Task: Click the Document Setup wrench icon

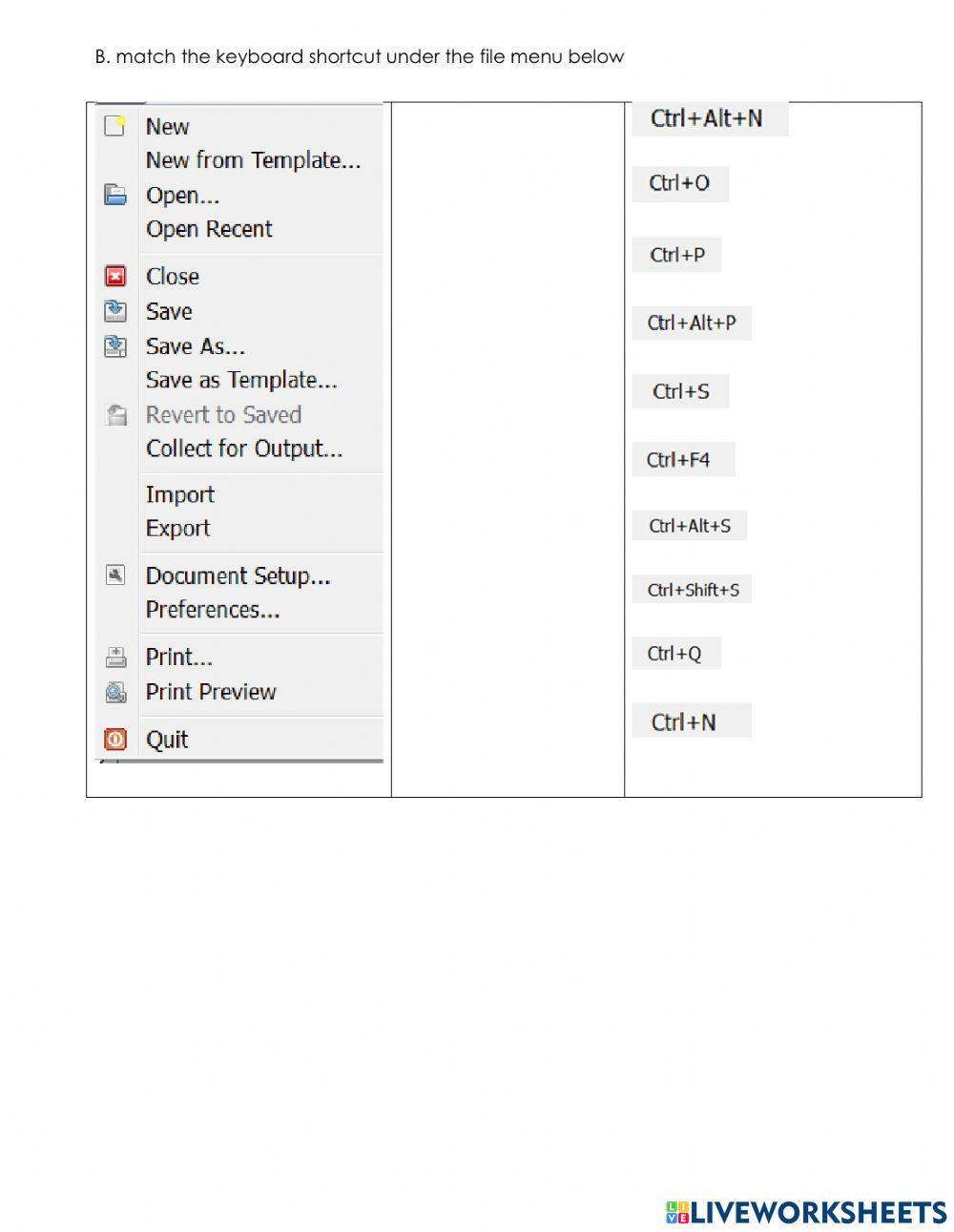Action: tap(114, 574)
